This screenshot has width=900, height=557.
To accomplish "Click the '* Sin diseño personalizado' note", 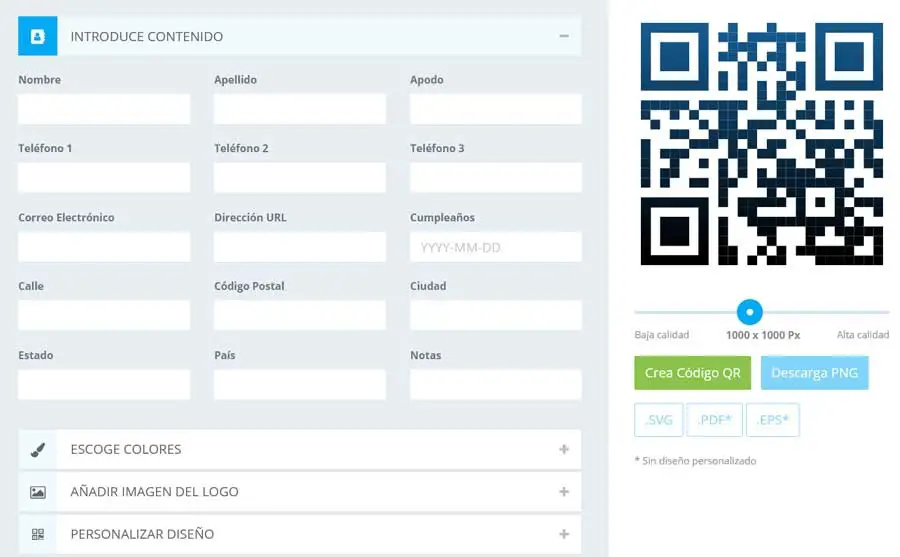I will coord(695,461).
